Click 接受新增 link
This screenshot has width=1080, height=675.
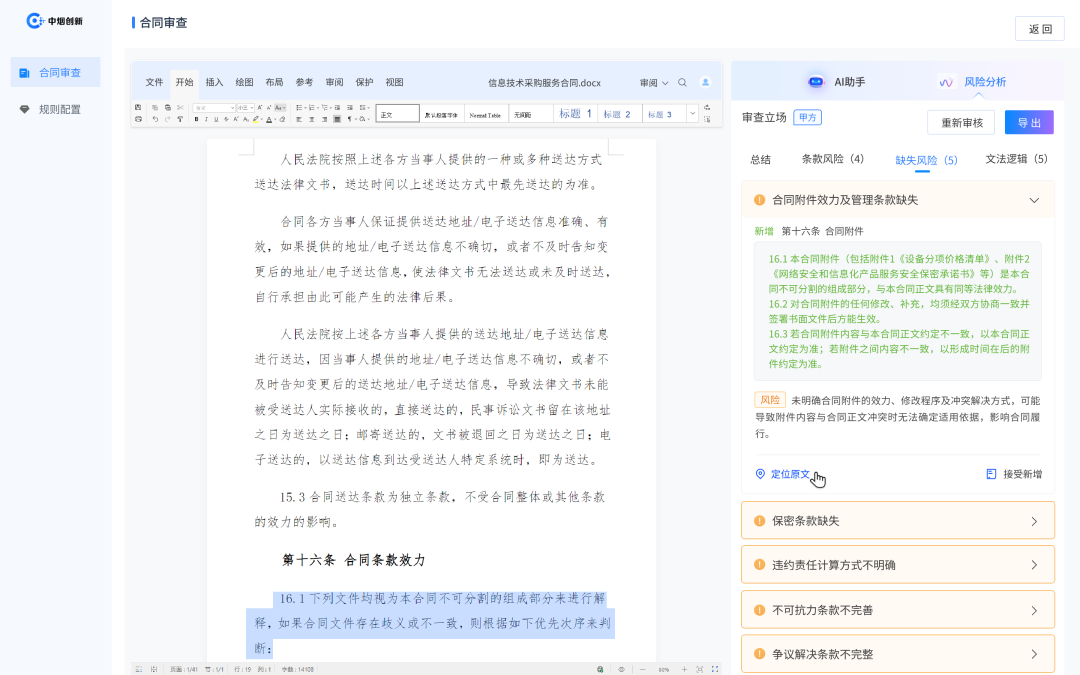click(1015, 474)
